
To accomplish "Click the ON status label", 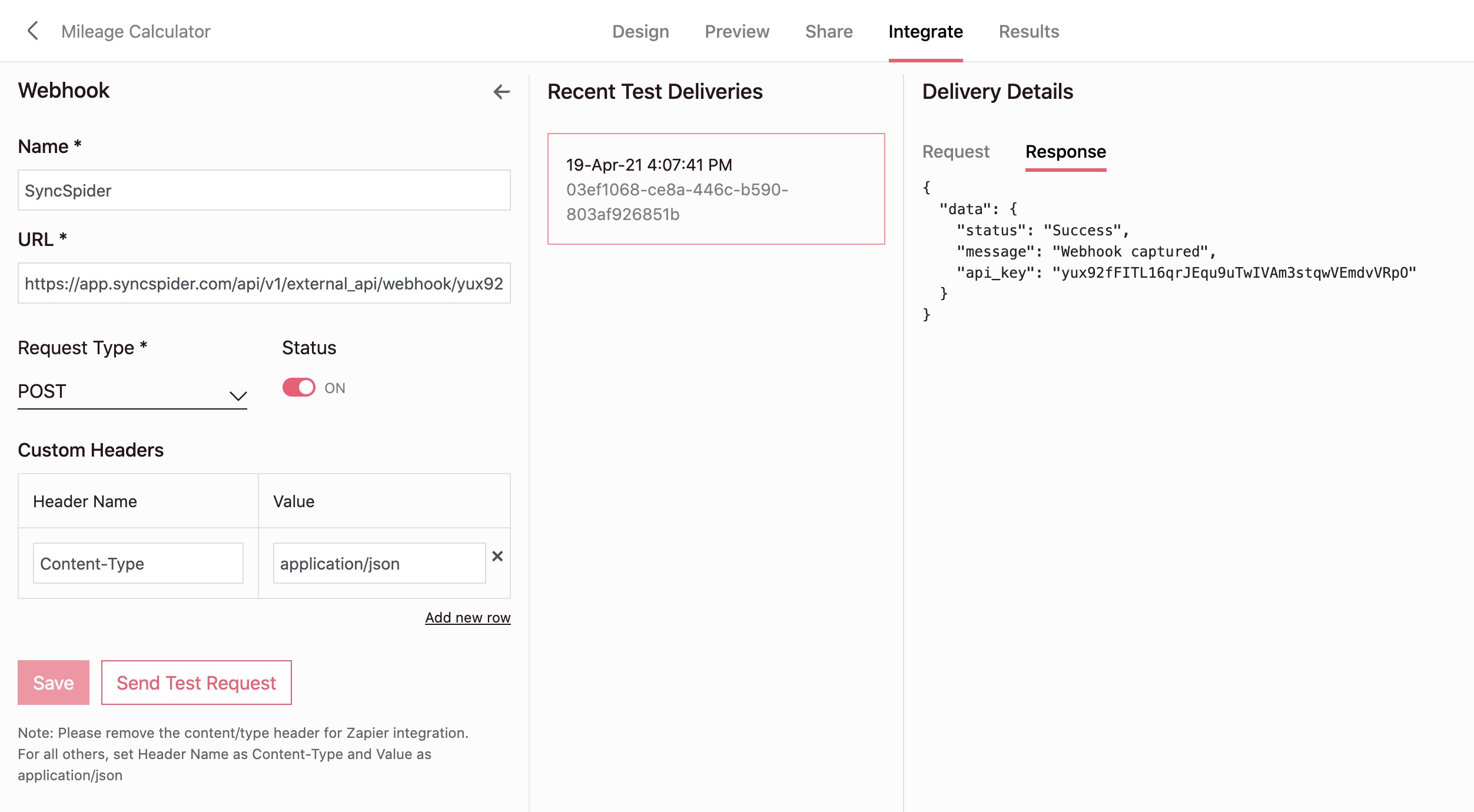I will point(335,388).
